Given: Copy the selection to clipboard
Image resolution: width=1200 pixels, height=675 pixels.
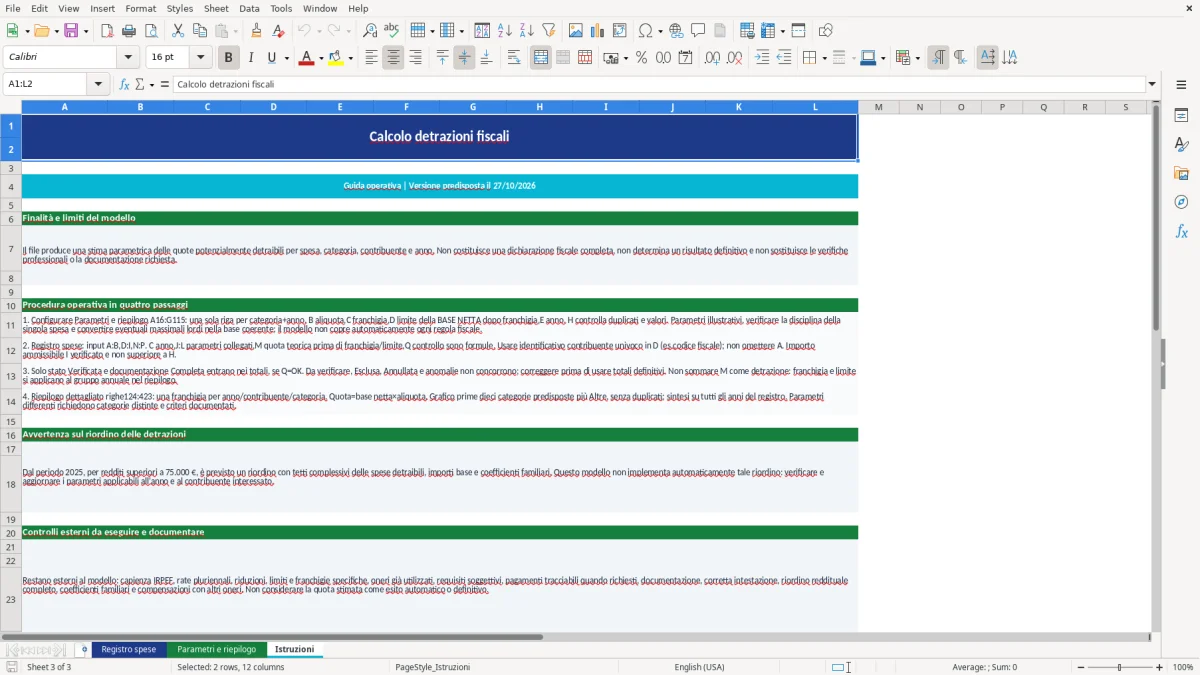Looking at the screenshot, I should (x=200, y=31).
